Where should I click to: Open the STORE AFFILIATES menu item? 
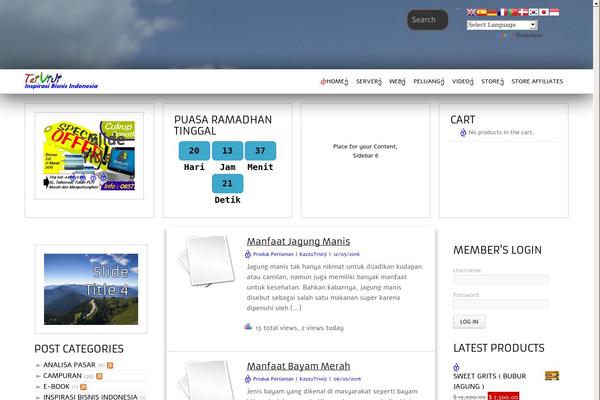click(x=537, y=81)
